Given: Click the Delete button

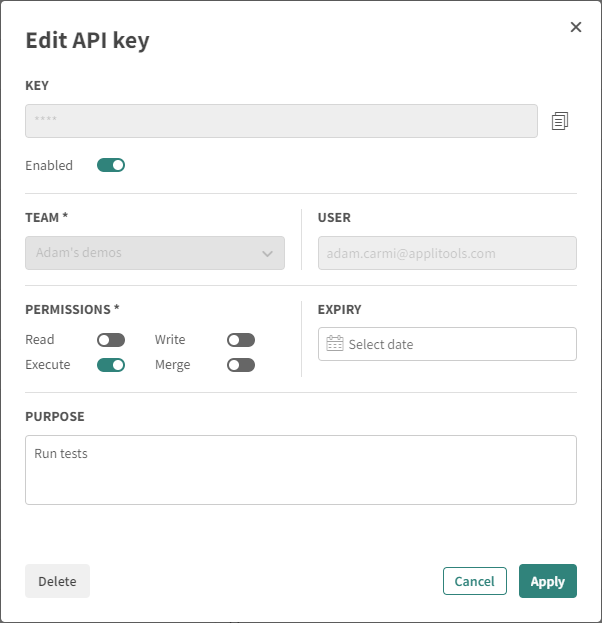Looking at the screenshot, I should tap(57, 581).
